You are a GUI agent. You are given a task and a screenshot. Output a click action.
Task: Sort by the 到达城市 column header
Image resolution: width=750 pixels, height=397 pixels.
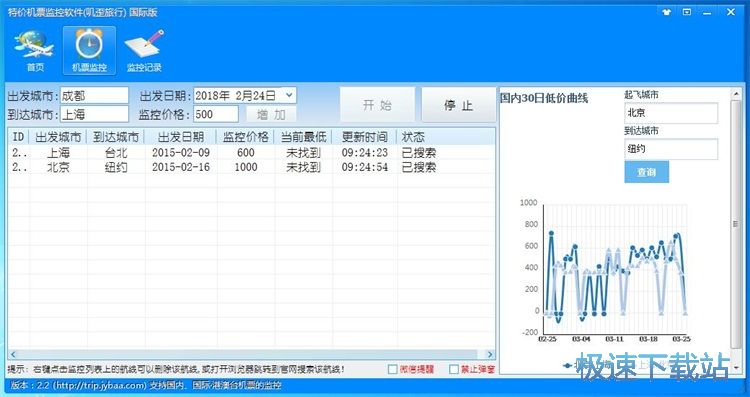click(116, 137)
